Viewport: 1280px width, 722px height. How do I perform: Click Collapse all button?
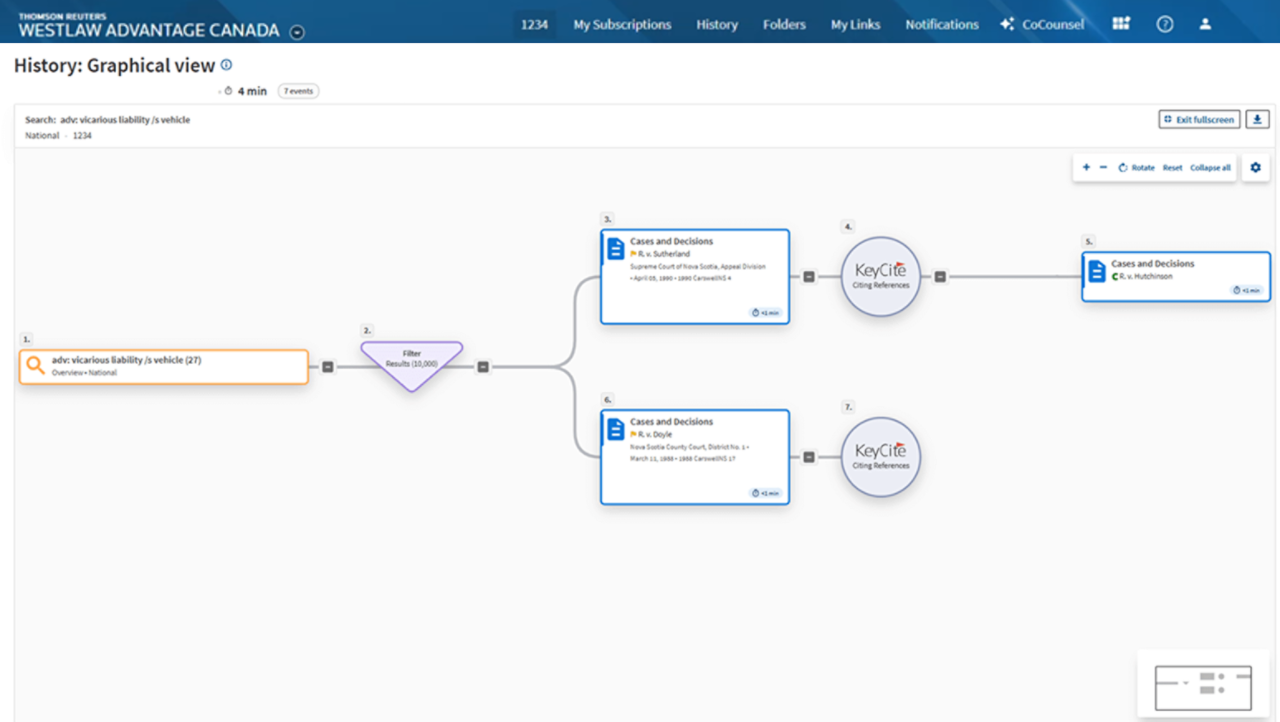pos(1210,168)
